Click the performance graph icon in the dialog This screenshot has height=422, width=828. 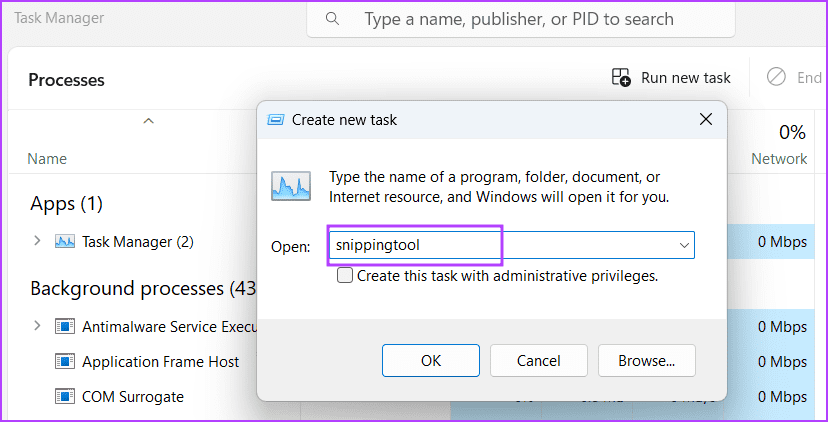click(291, 186)
